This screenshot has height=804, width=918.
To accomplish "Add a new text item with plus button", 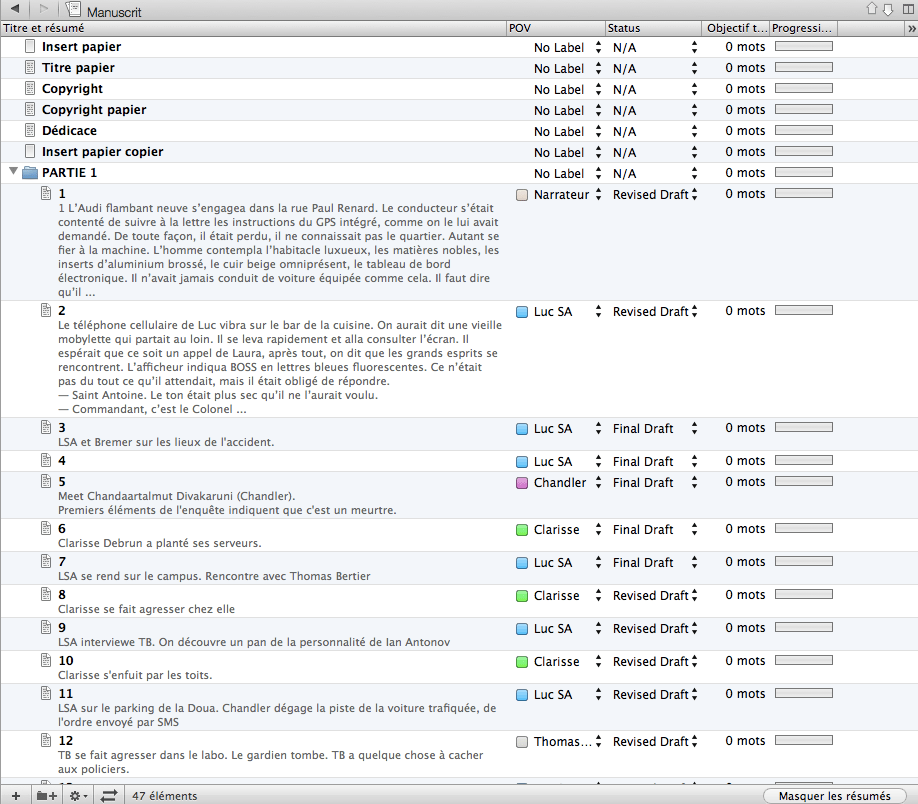I will tap(14, 796).
